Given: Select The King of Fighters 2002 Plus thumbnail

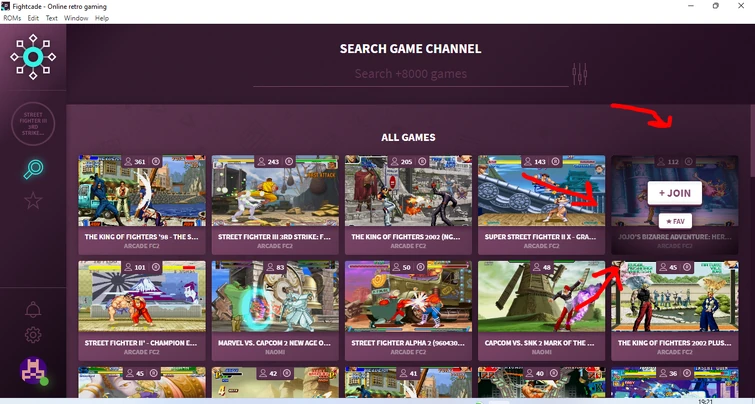Looking at the screenshot, I should (x=675, y=296).
